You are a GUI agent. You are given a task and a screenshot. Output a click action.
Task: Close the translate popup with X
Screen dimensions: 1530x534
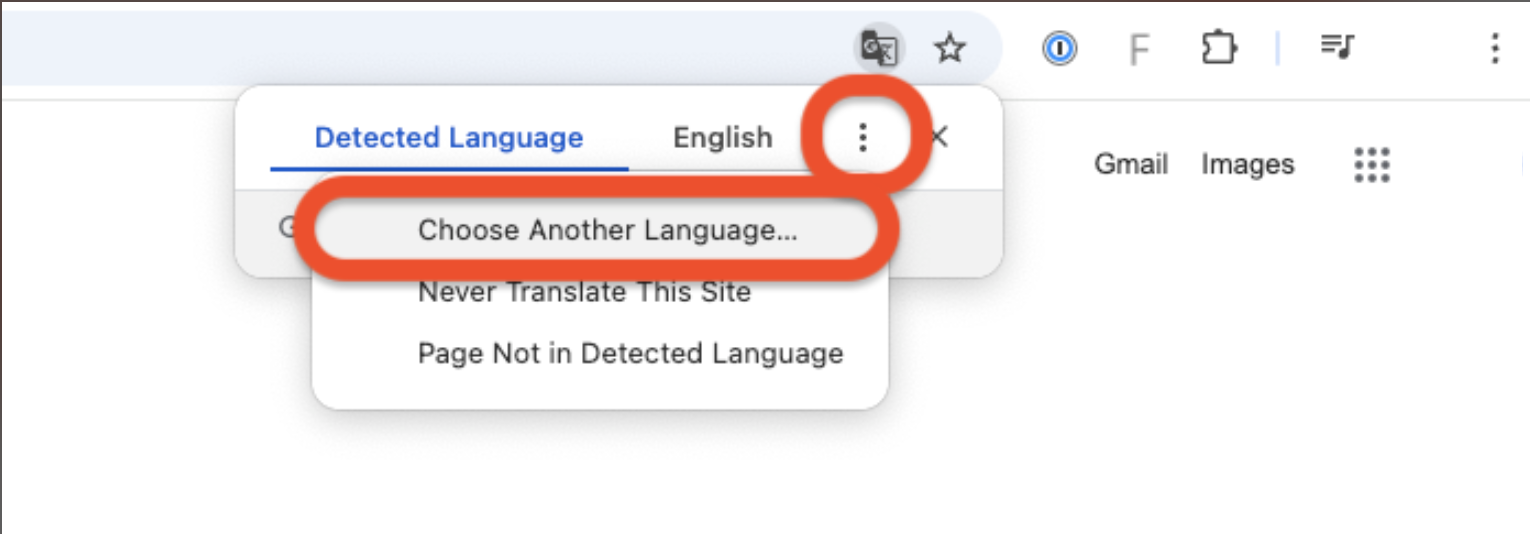939,137
